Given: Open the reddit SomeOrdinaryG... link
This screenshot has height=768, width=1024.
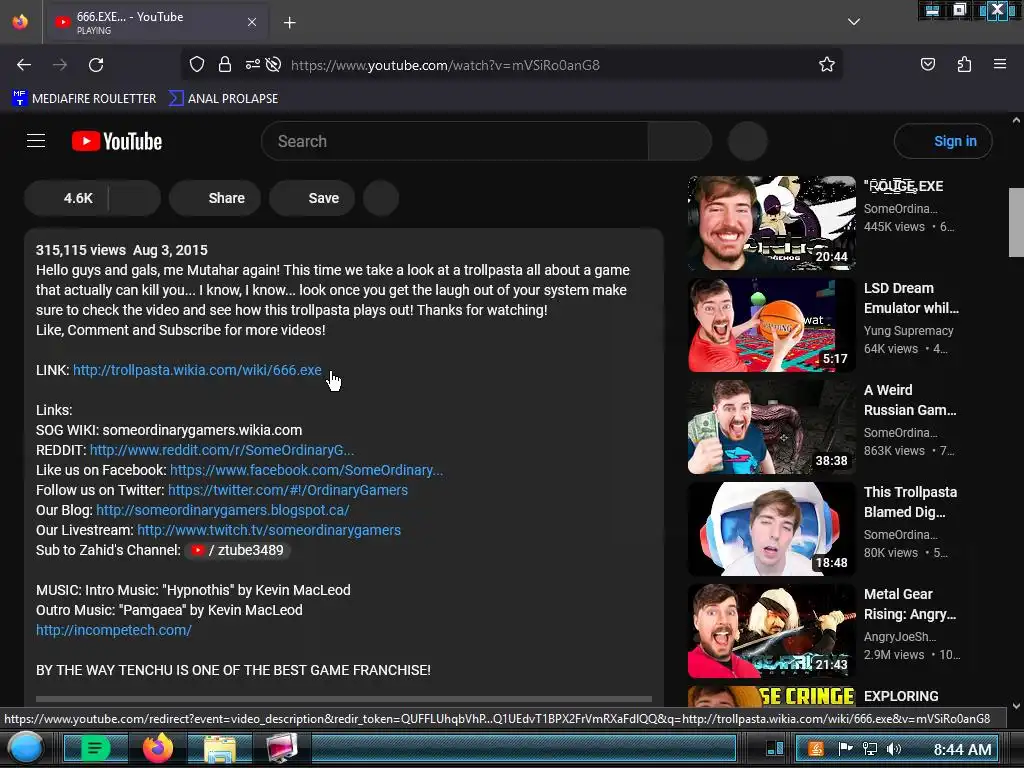Looking at the screenshot, I should point(222,450).
